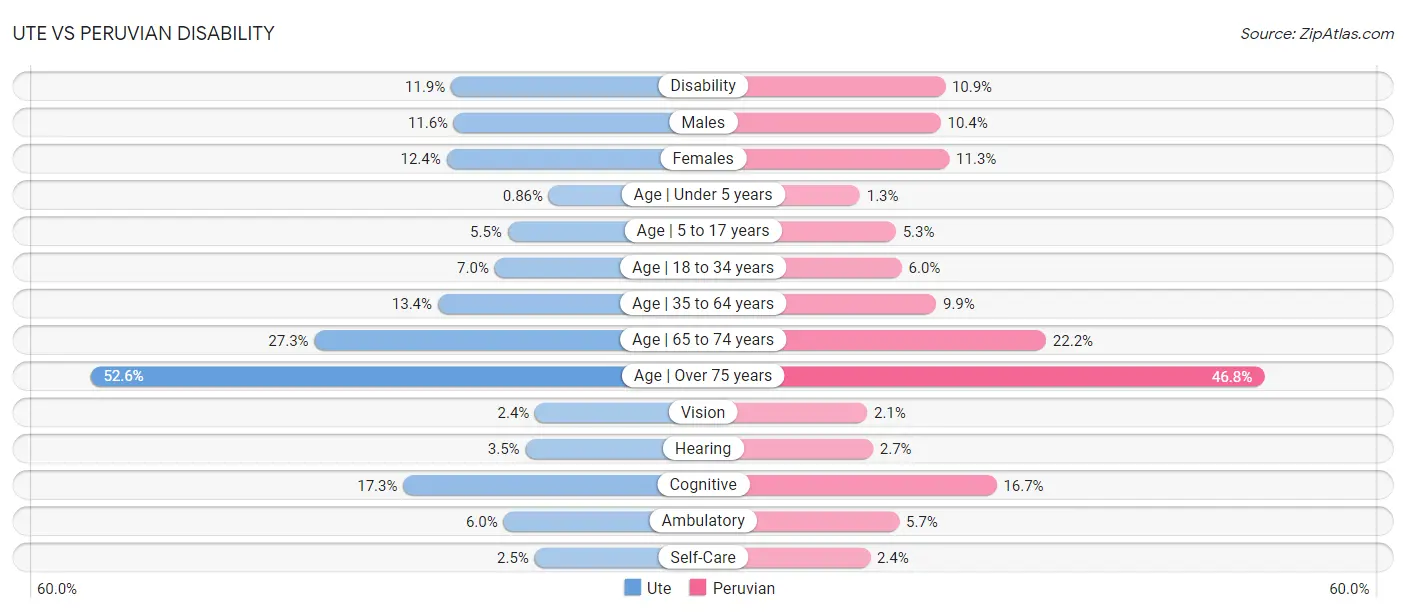Image resolution: width=1406 pixels, height=612 pixels.
Task: Select the Cognitive category label
Action: 703,485
